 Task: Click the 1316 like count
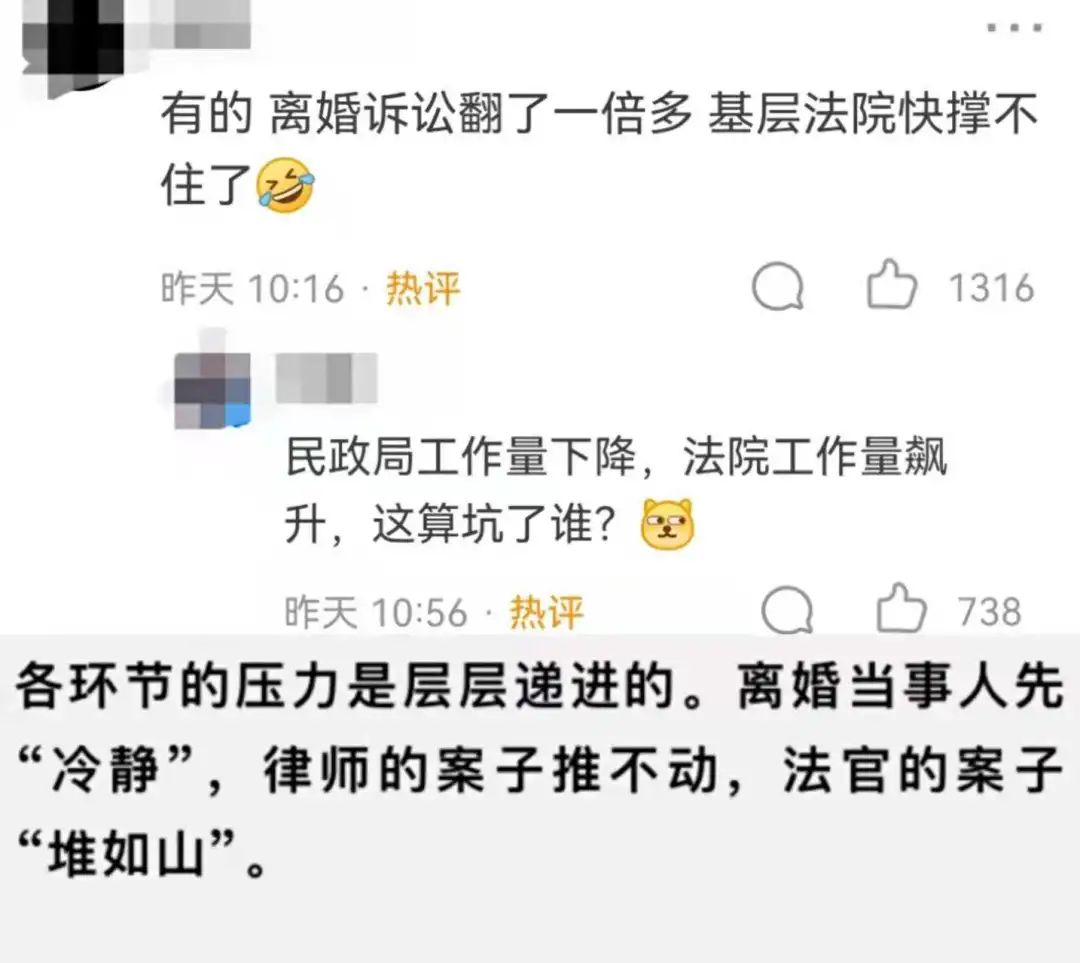(x=992, y=288)
